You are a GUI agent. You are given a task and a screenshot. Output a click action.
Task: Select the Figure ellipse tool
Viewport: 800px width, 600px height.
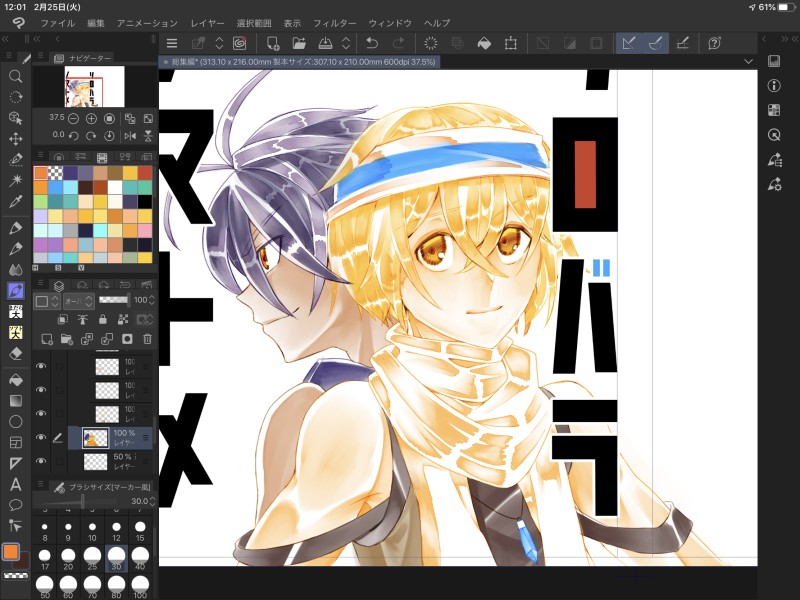click(15, 421)
